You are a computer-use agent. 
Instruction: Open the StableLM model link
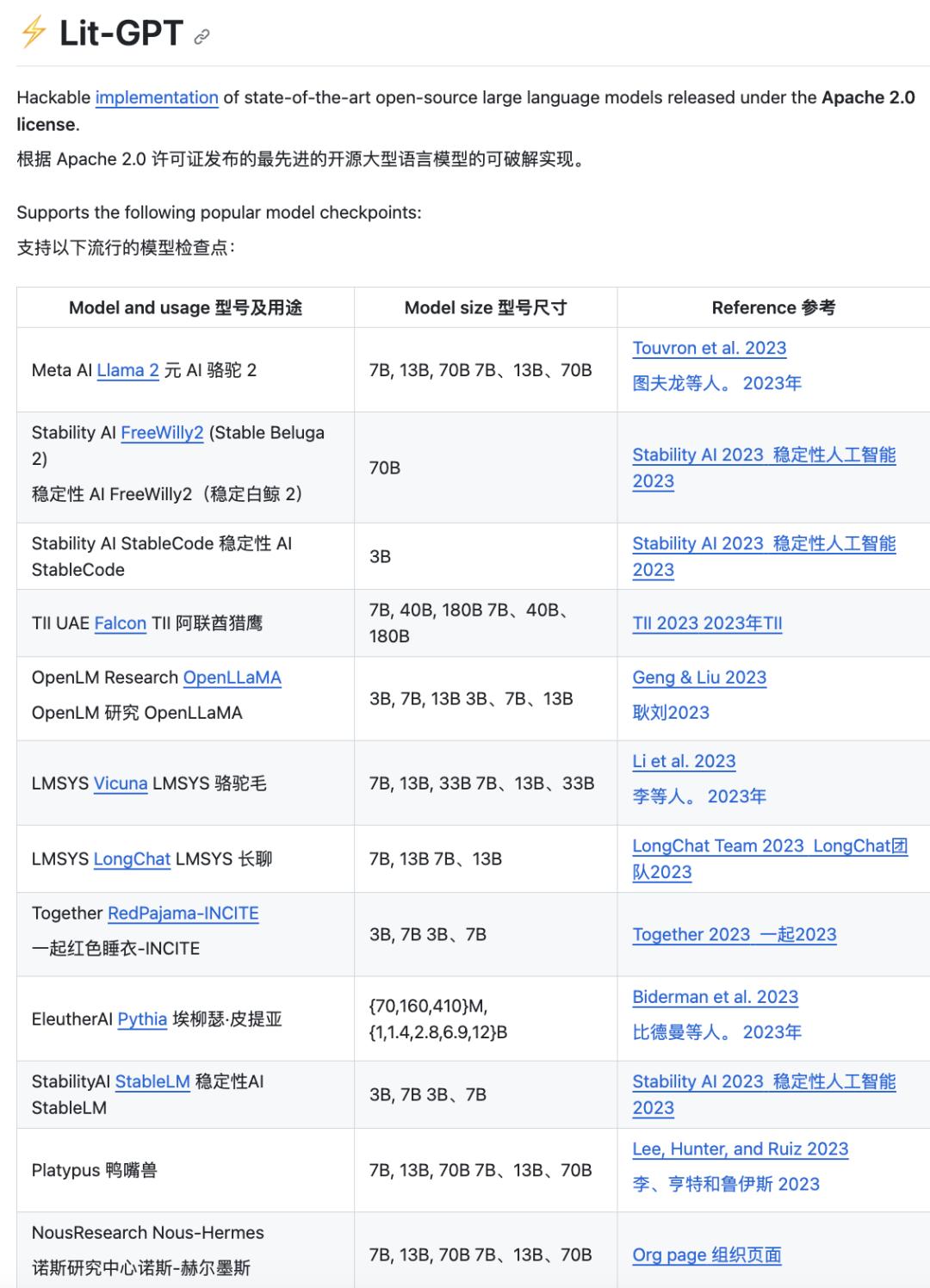point(152,1081)
